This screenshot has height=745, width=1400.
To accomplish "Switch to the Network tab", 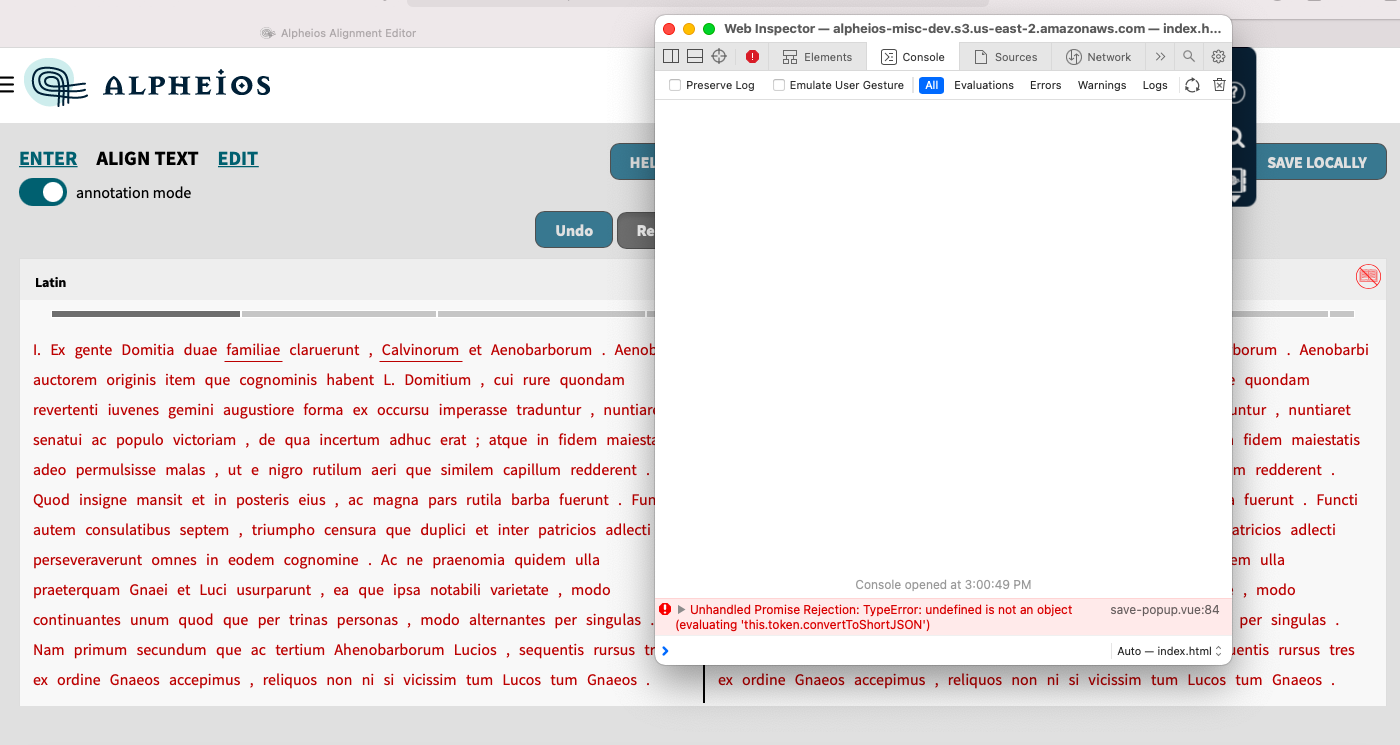I will click(x=1099, y=56).
